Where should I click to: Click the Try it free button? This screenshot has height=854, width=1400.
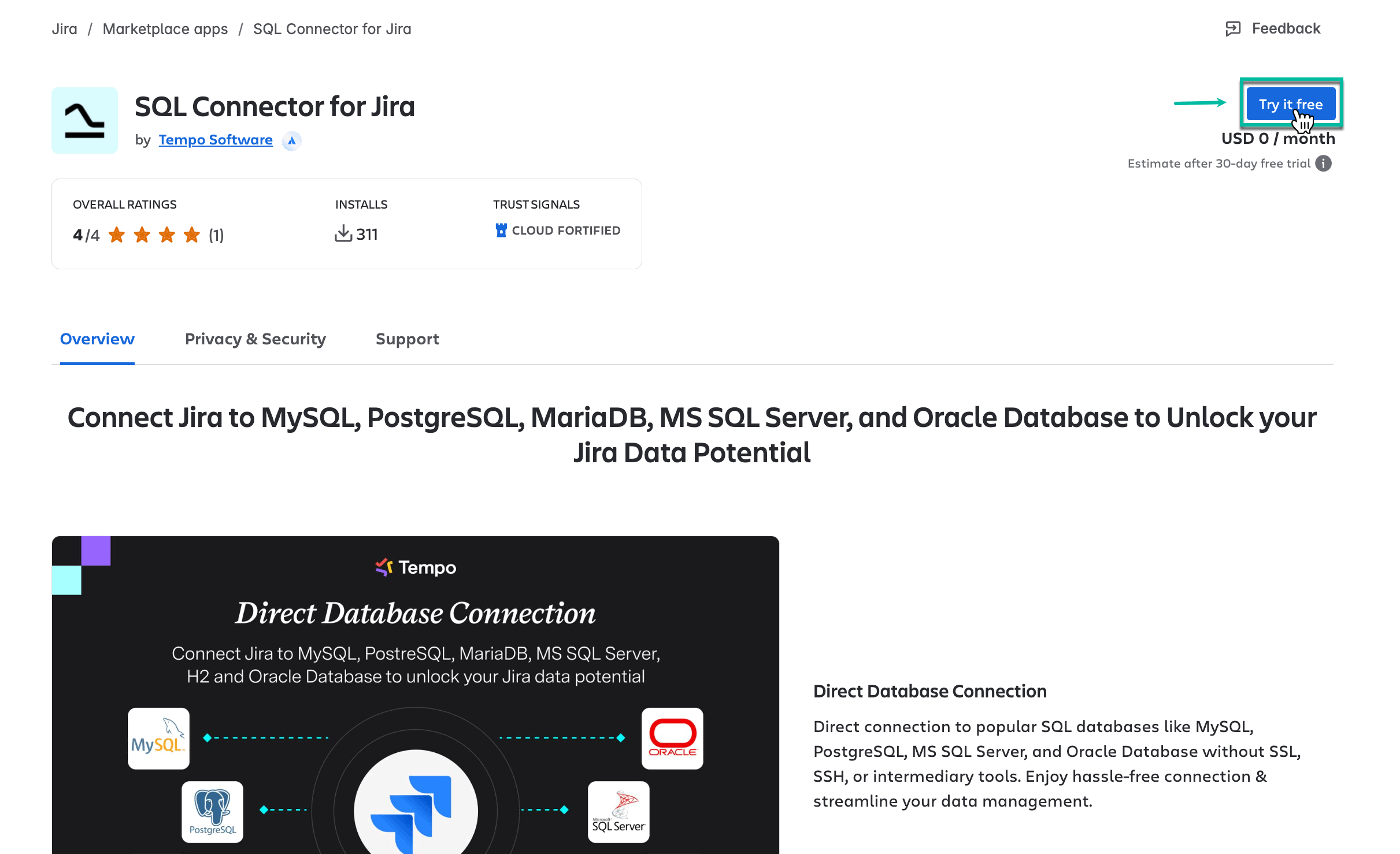point(1291,104)
